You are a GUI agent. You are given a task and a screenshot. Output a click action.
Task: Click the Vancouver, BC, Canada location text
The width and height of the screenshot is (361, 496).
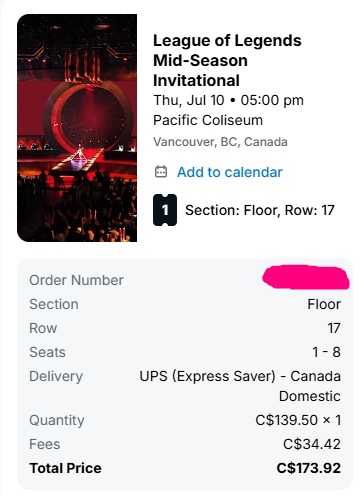tap(220, 142)
